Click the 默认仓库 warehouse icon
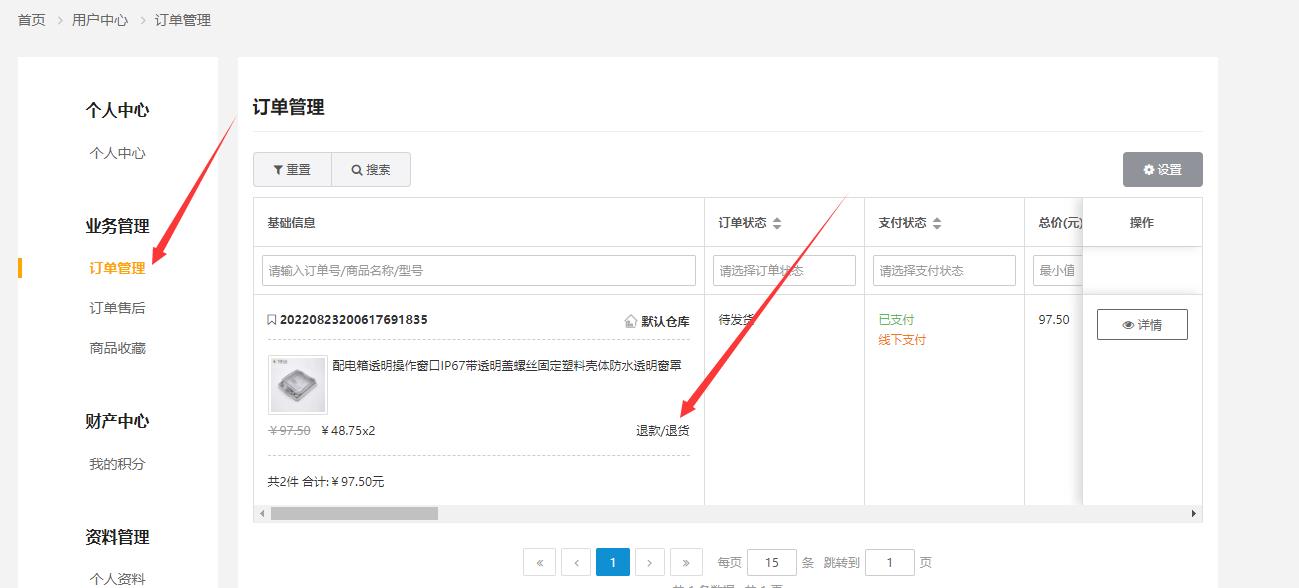Image resolution: width=1299 pixels, height=588 pixels. [630, 321]
